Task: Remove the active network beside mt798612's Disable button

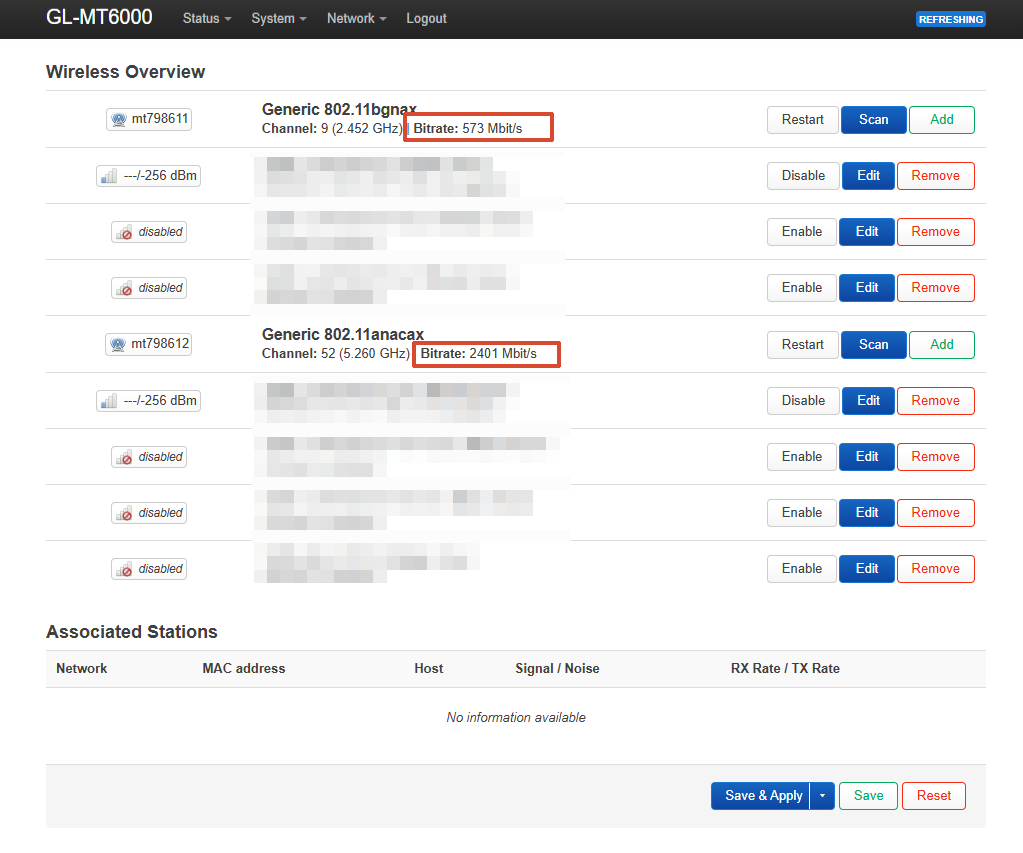Action: [936, 401]
